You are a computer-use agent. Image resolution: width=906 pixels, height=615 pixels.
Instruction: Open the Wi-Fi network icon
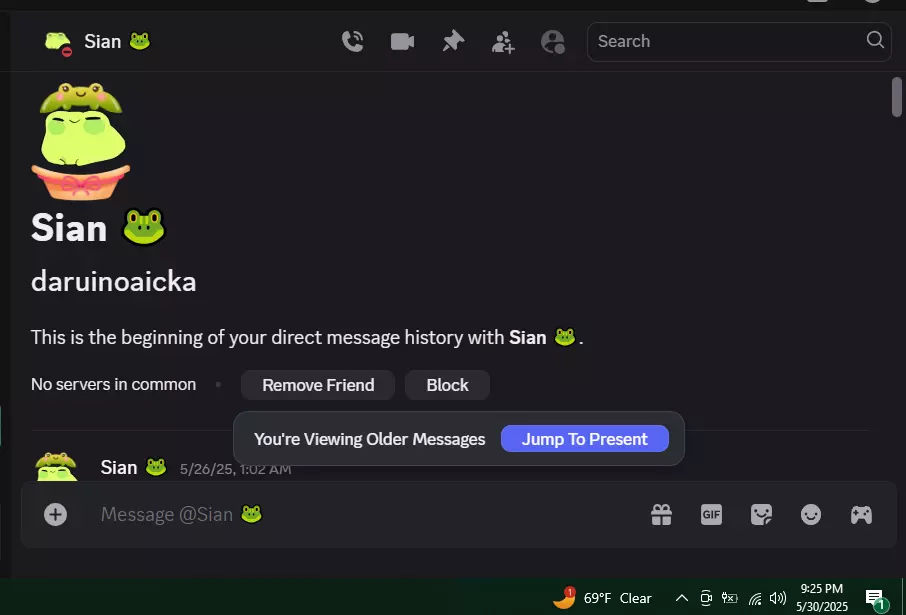(755, 598)
